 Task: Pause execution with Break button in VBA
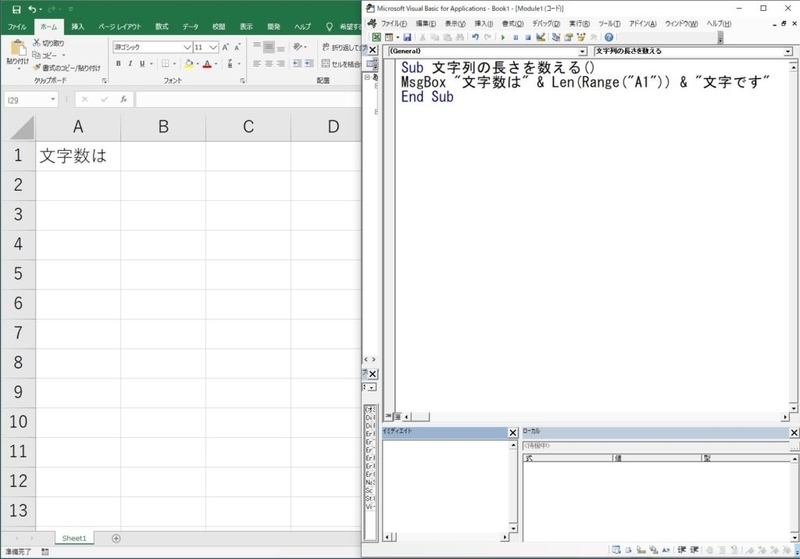(516, 37)
